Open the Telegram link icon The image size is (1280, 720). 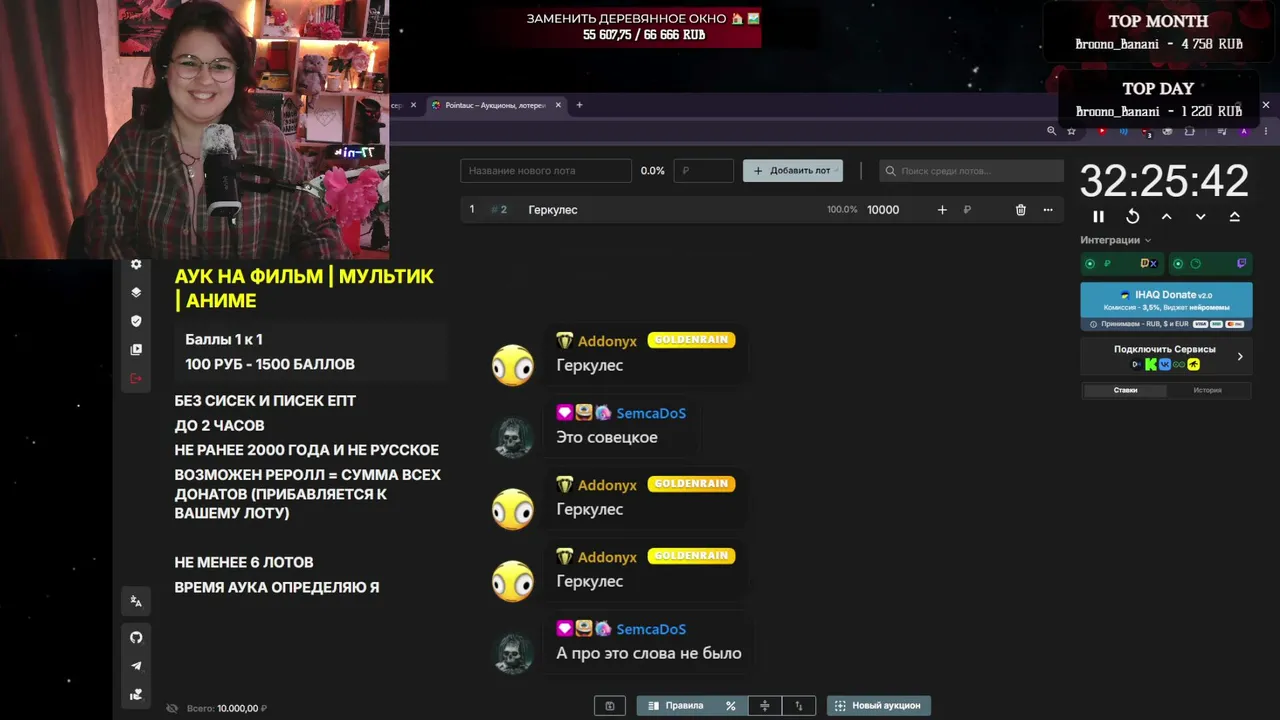pos(136,666)
